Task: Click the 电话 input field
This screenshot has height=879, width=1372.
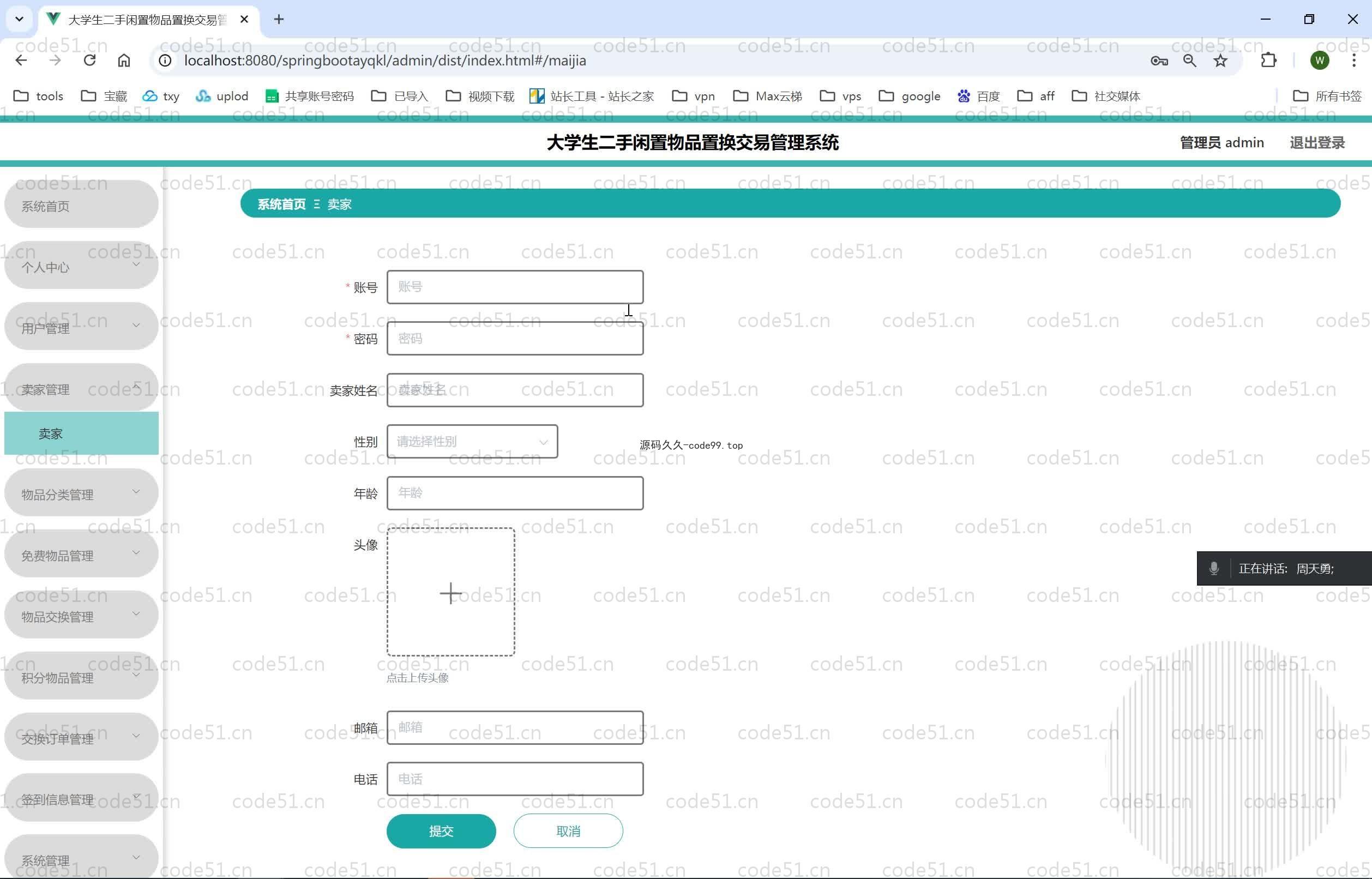Action: (515, 779)
